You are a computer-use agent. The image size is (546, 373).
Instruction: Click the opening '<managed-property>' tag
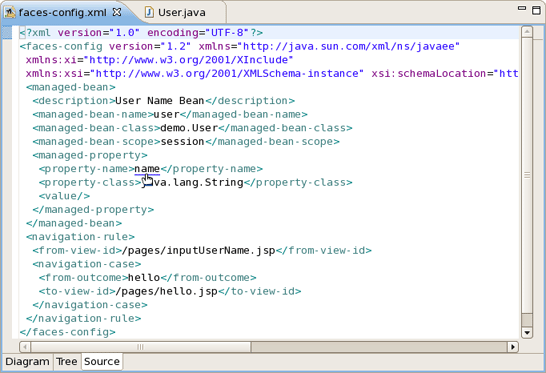[90, 155]
